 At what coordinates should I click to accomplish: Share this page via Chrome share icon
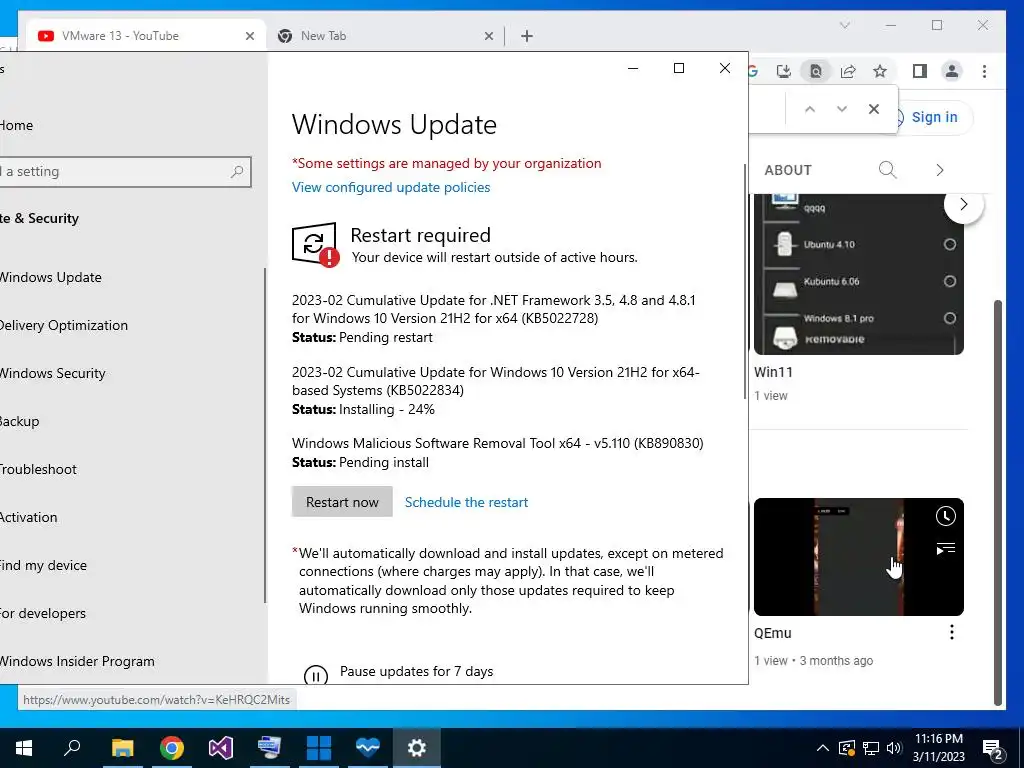click(848, 71)
